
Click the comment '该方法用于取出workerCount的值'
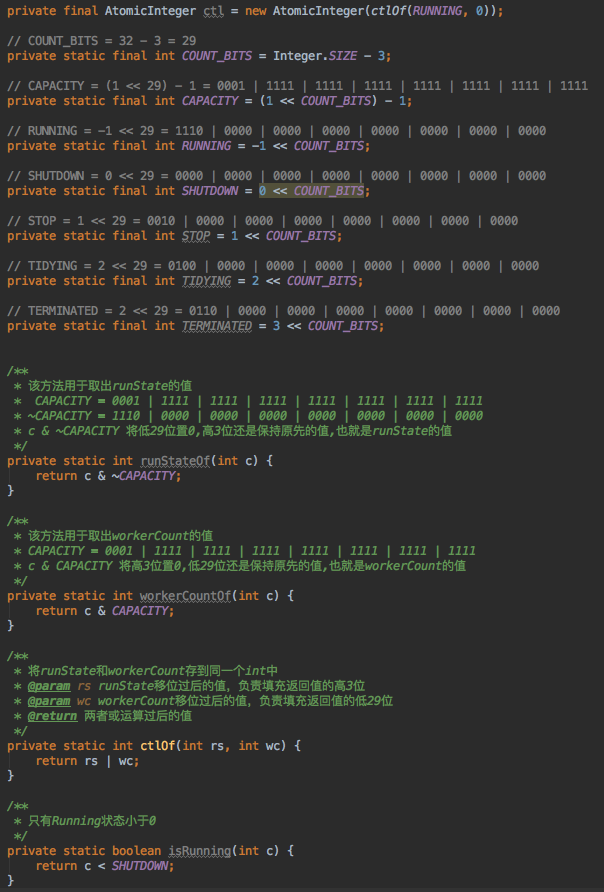point(120,535)
